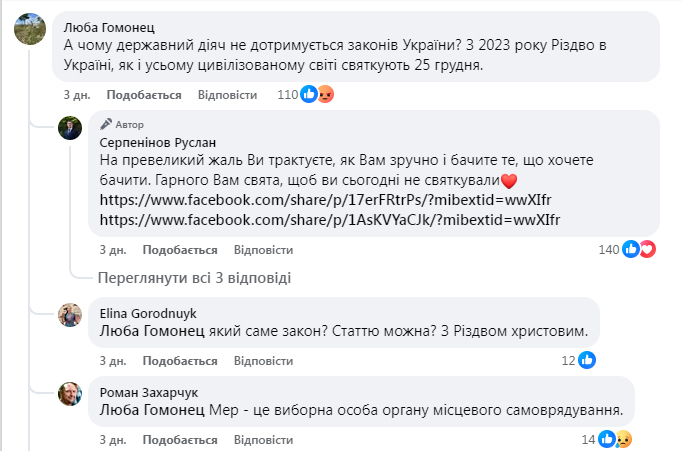Click Серпенінов Руслан's avatar
Viewport: 682px width, 451px height.
pos(69,128)
